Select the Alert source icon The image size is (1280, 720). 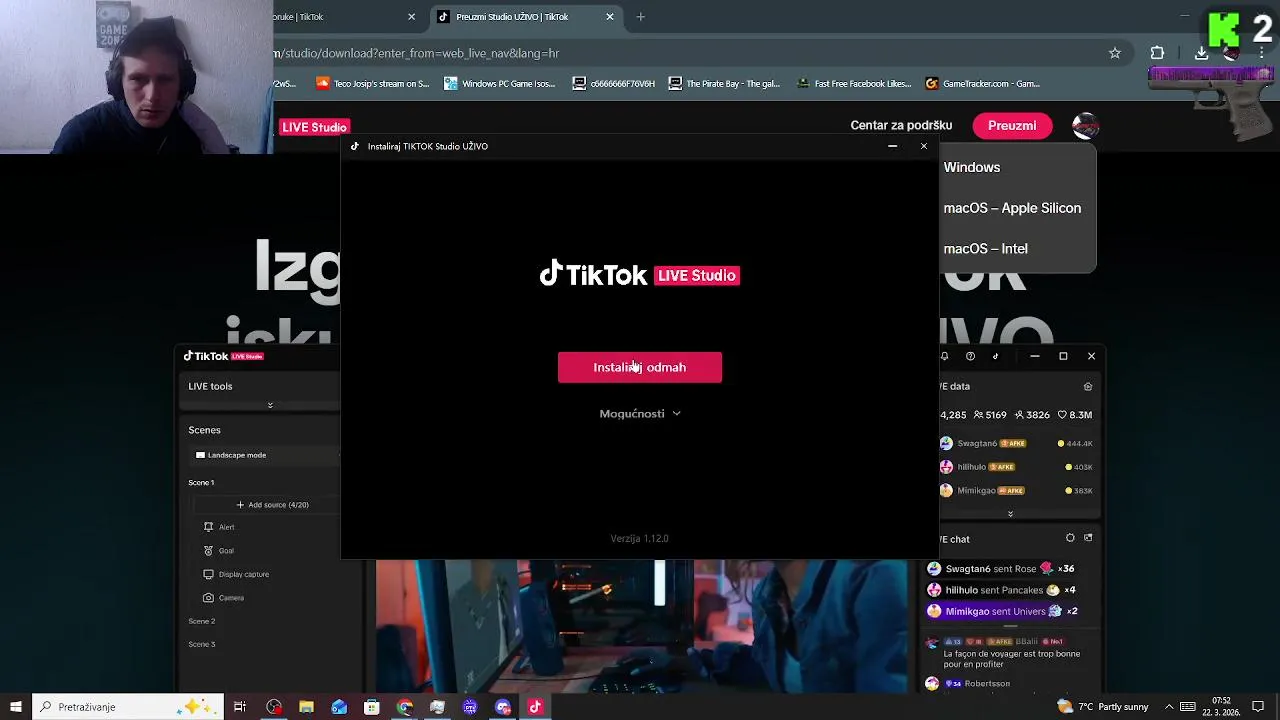pos(208,527)
